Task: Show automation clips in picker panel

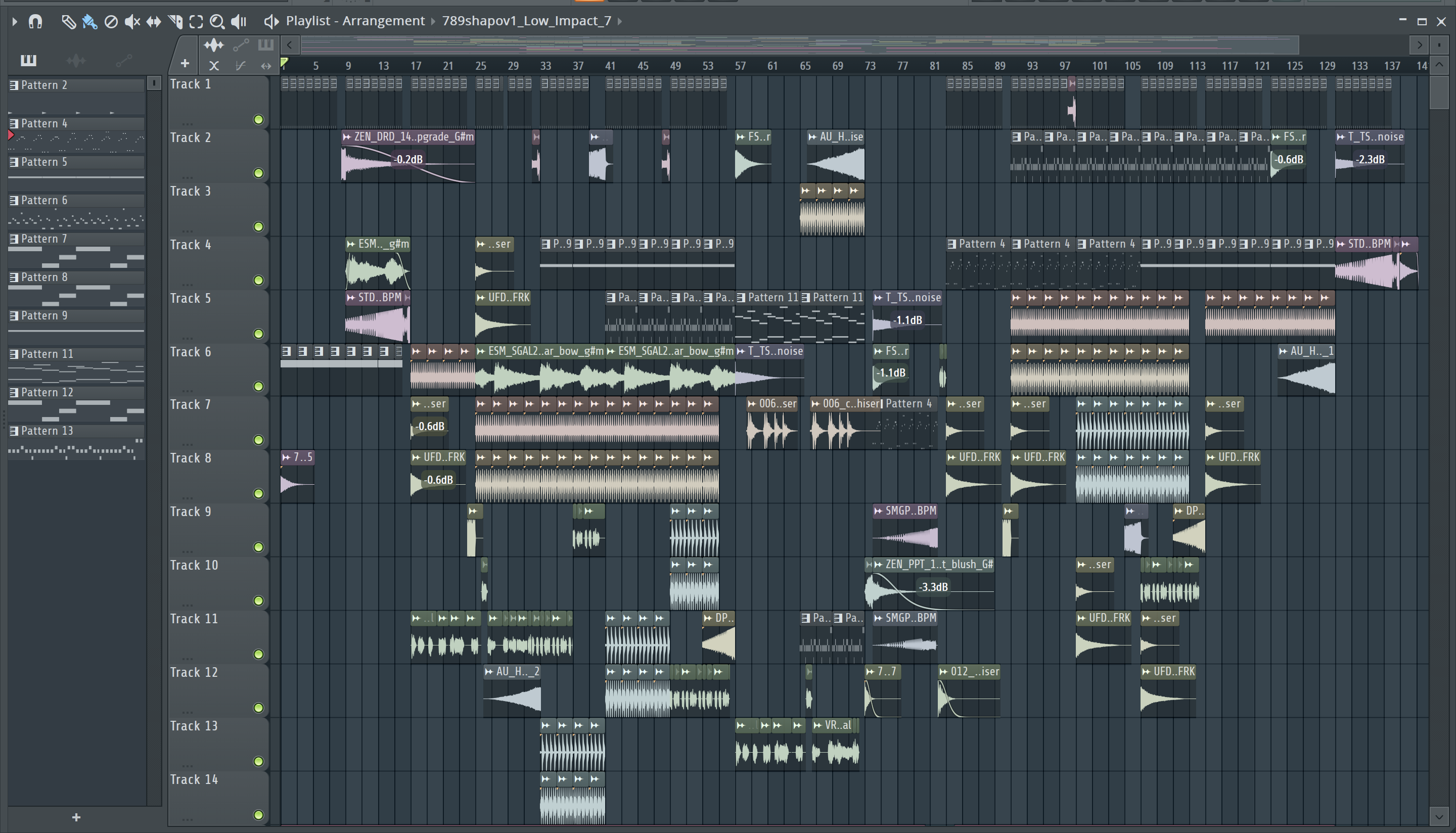Action: (123, 60)
